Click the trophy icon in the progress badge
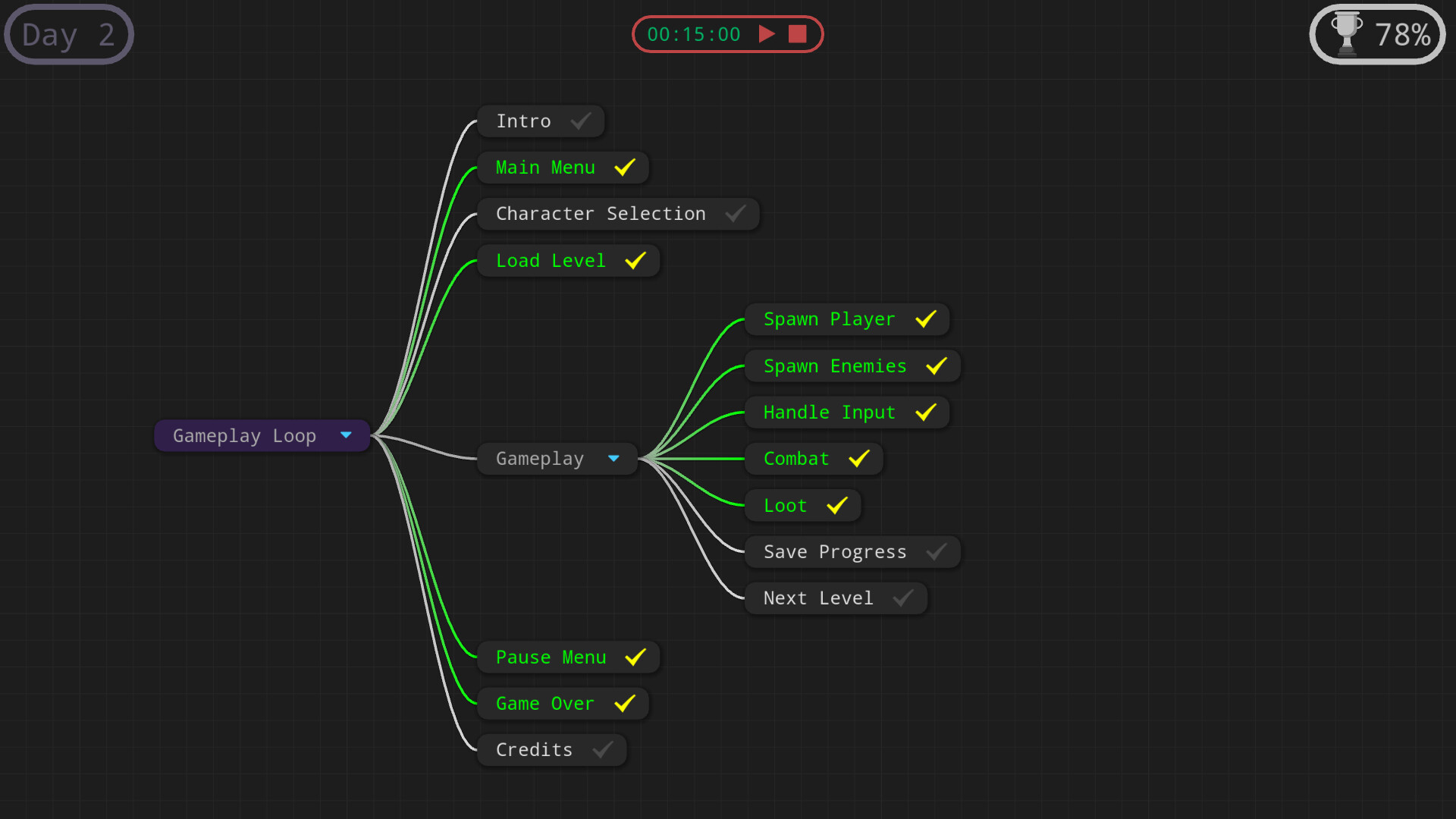Viewport: 1456px width, 819px height. coord(1347,34)
